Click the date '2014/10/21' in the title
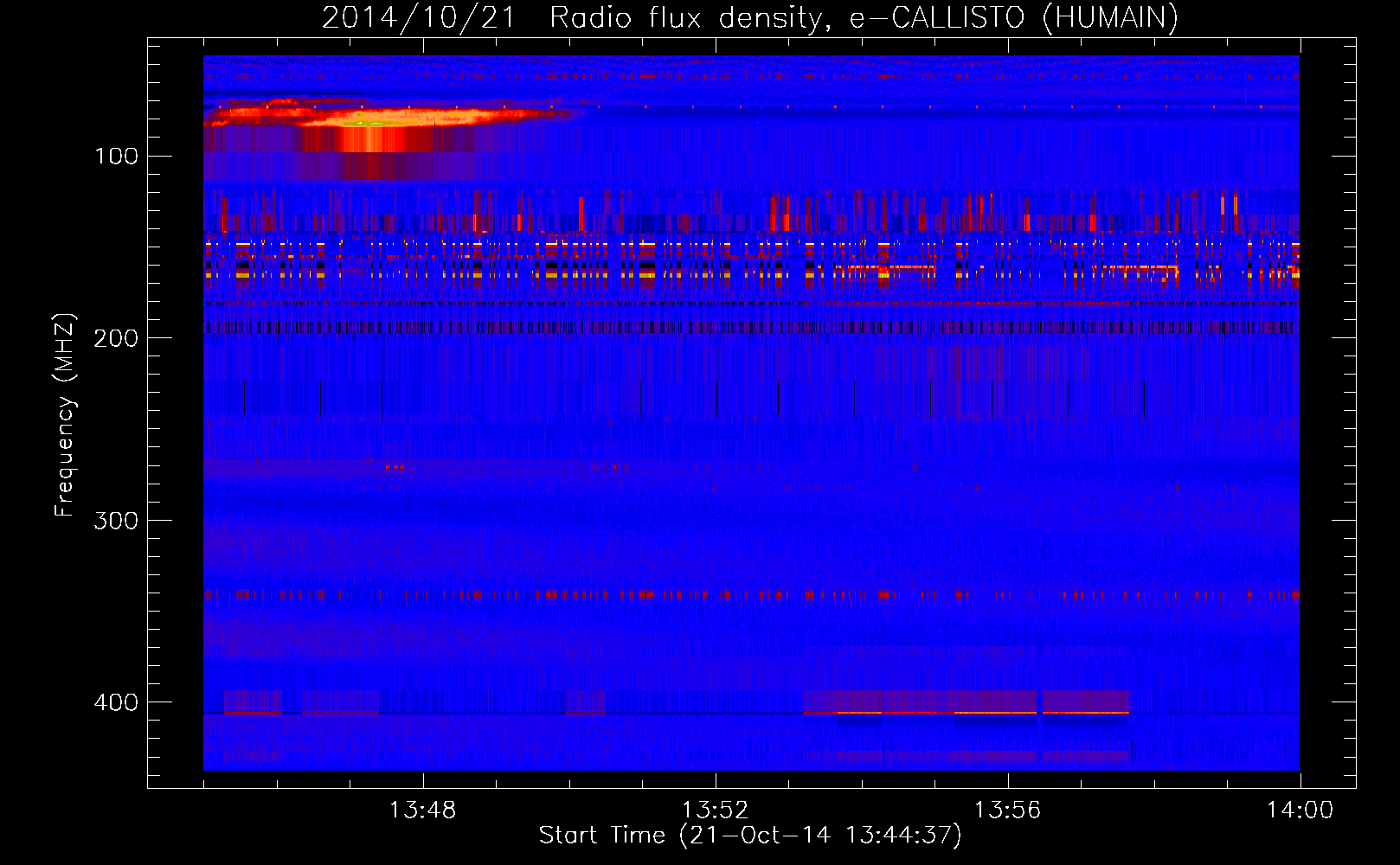Screen dimensions: 1400x865 [419, 17]
